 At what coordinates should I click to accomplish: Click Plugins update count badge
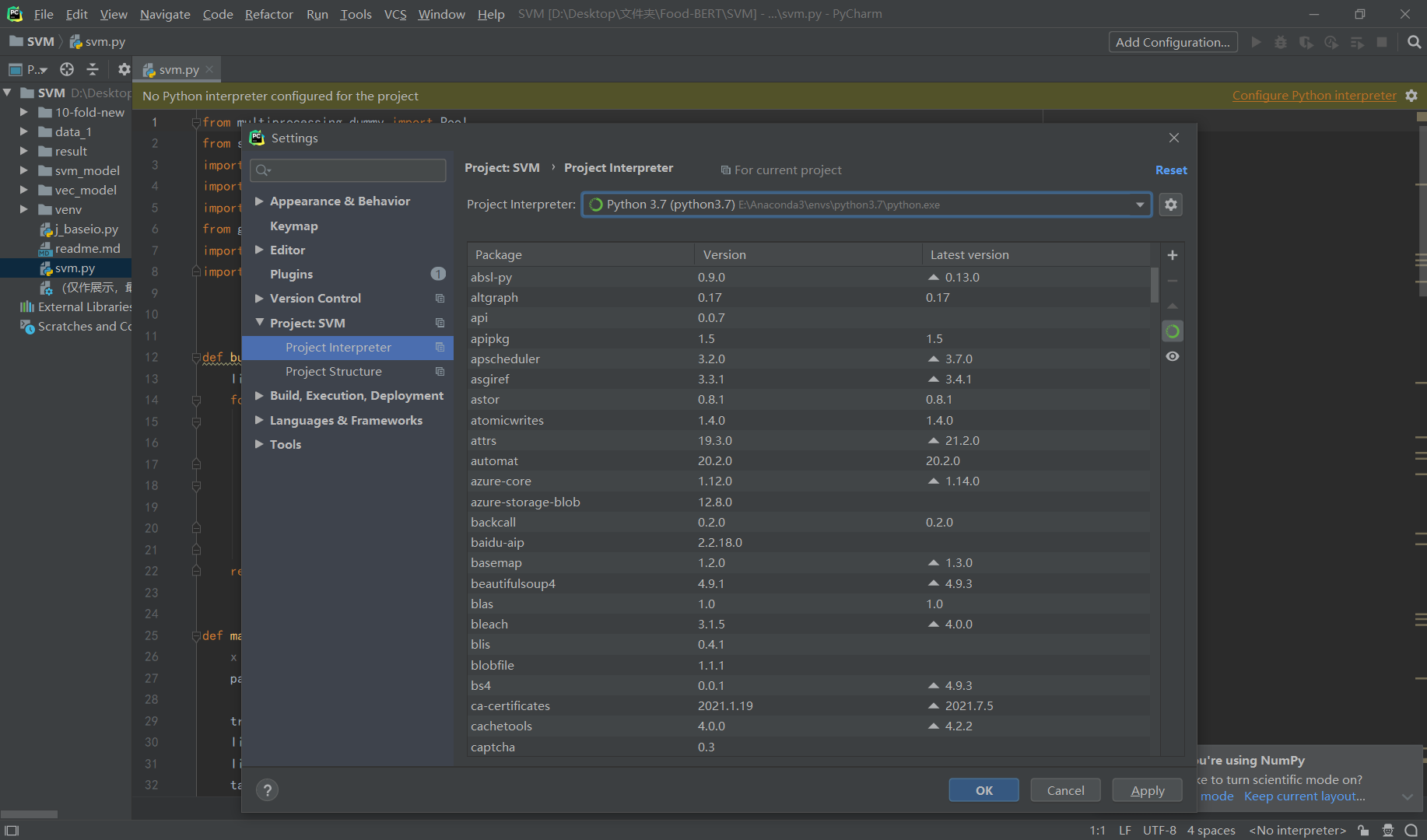click(438, 274)
